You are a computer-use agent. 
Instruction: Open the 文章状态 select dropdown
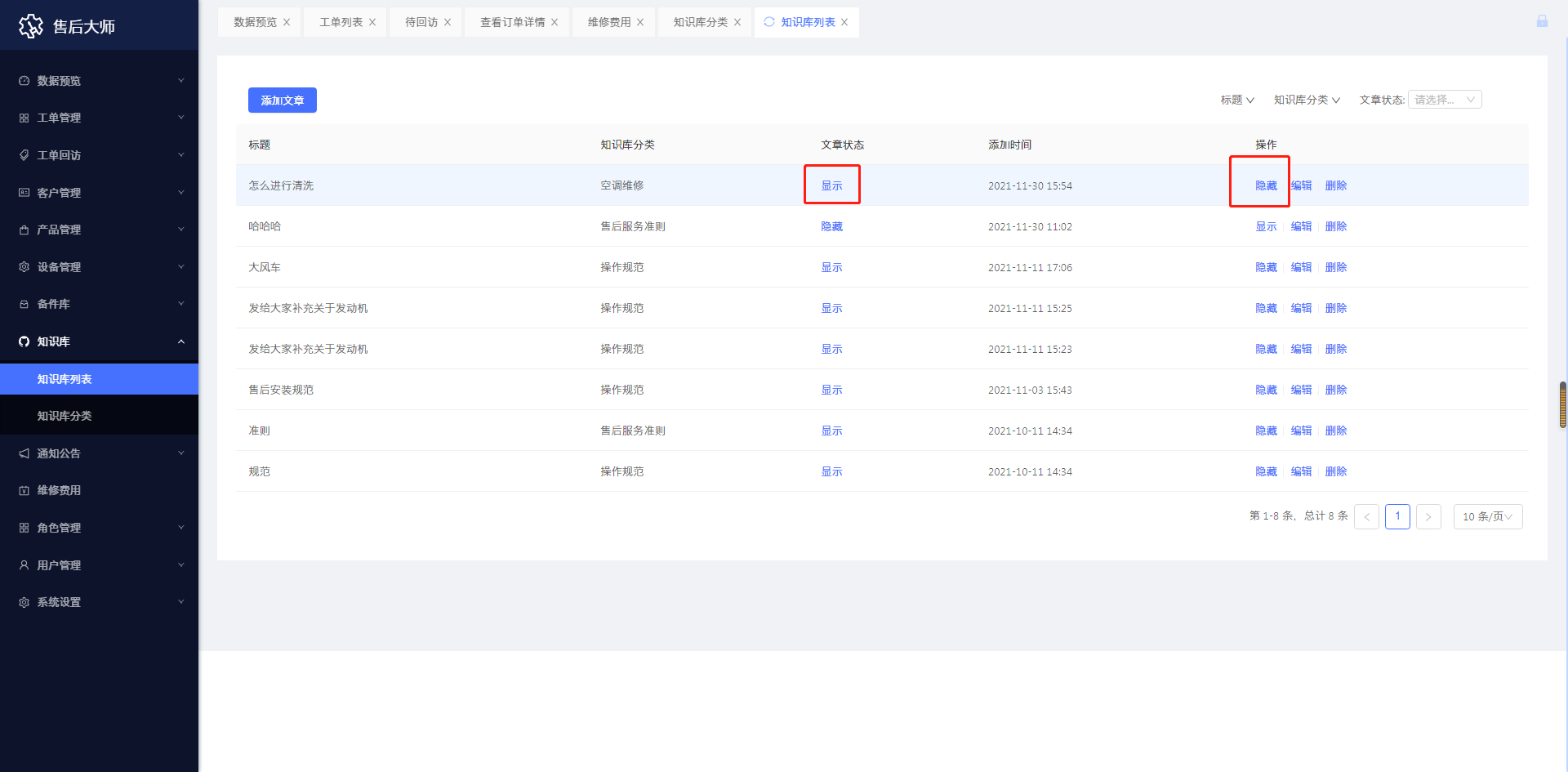(1444, 100)
